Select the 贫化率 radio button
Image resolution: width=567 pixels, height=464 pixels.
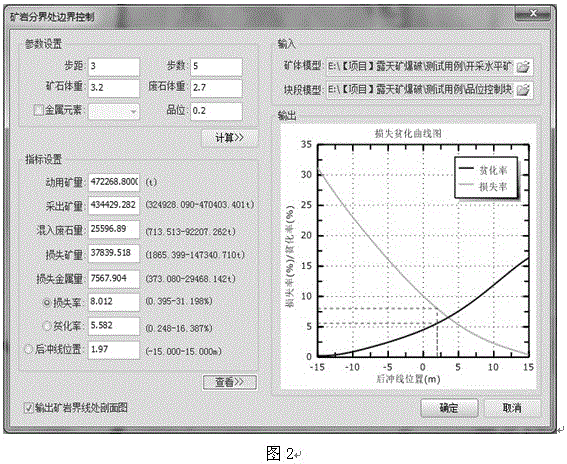click(x=47, y=326)
